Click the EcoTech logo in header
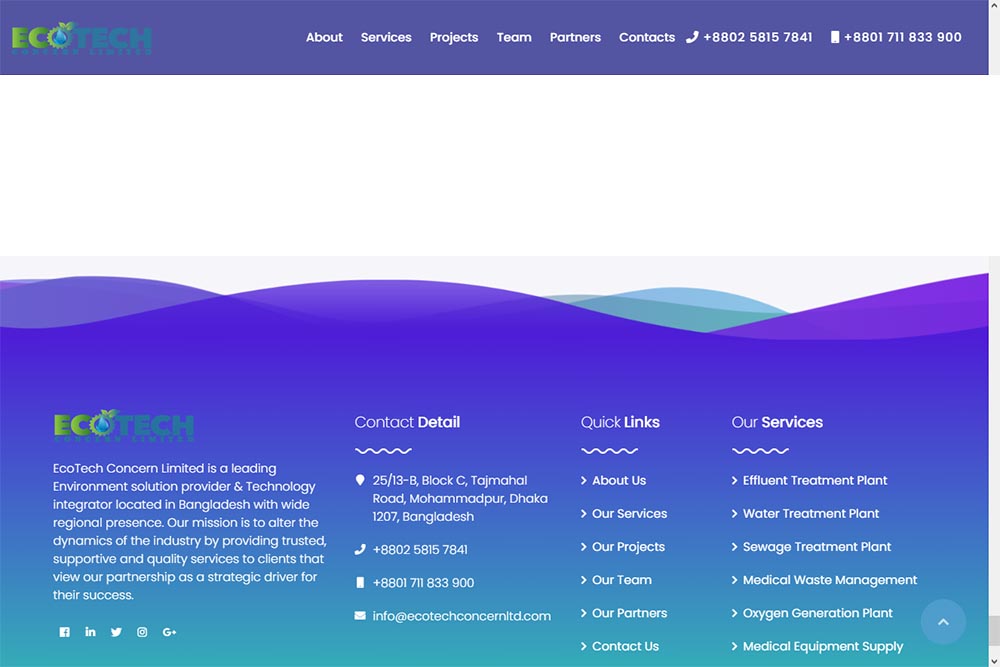 coord(82,38)
